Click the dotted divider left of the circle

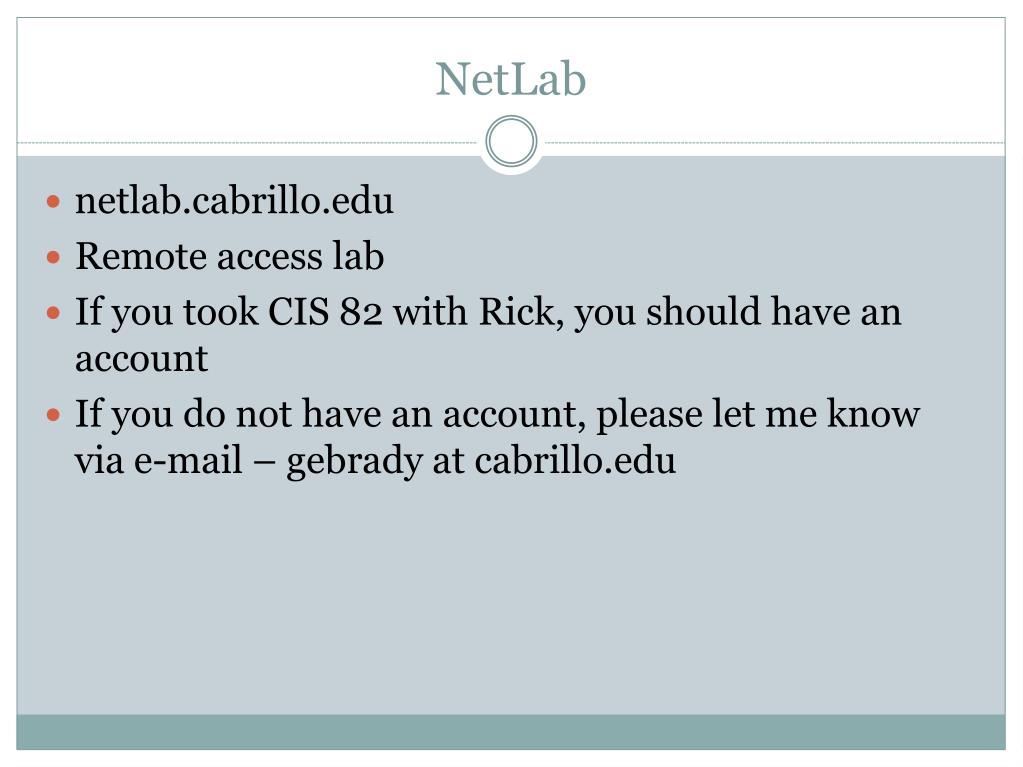(x=248, y=142)
